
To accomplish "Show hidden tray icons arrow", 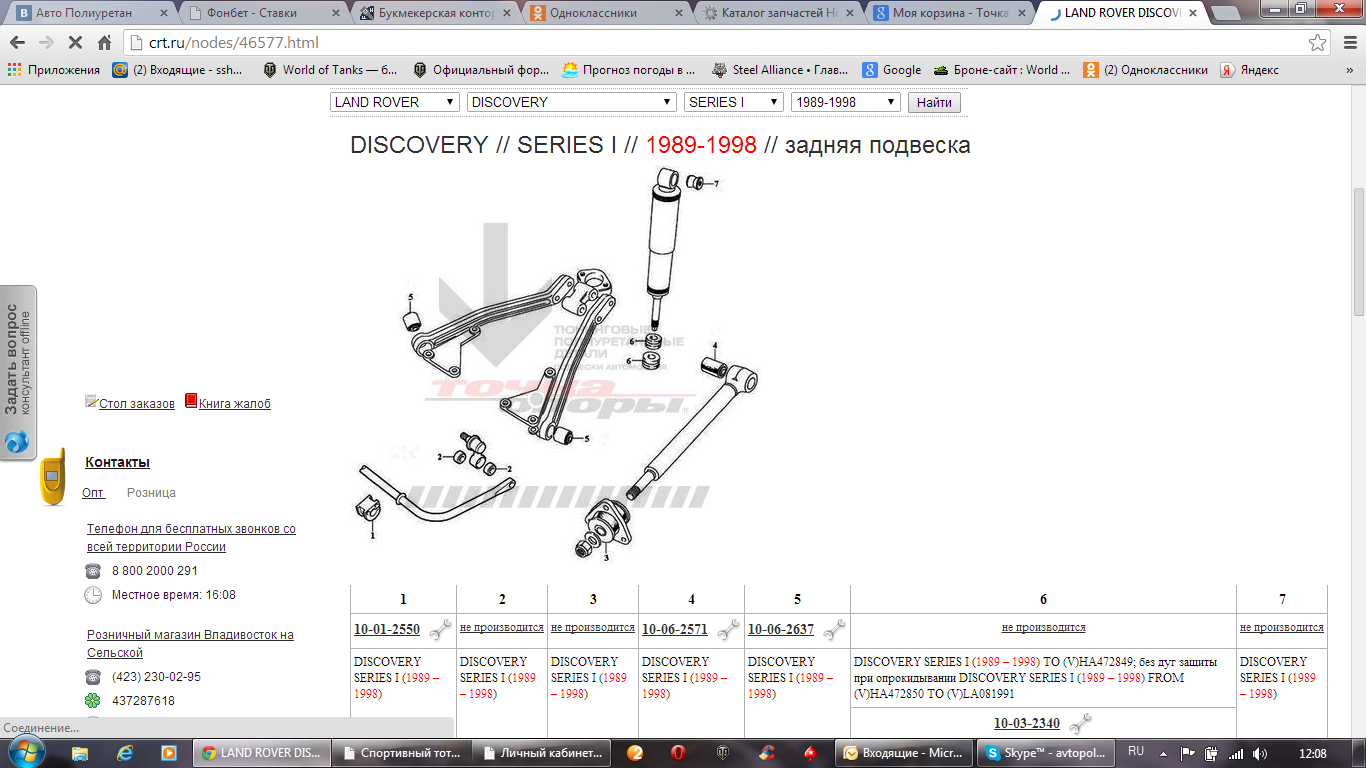I will (1163, 753).
